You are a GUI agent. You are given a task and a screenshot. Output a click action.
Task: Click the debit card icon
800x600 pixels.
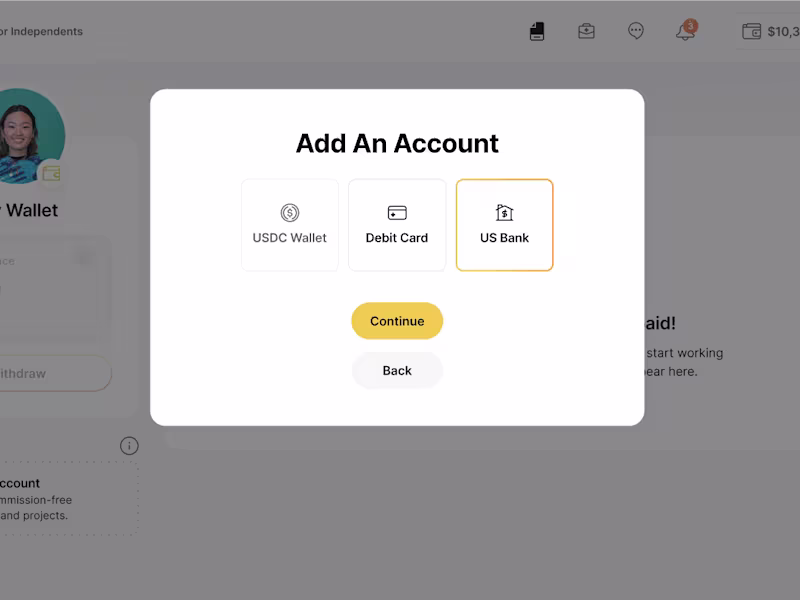click(397, 213)
